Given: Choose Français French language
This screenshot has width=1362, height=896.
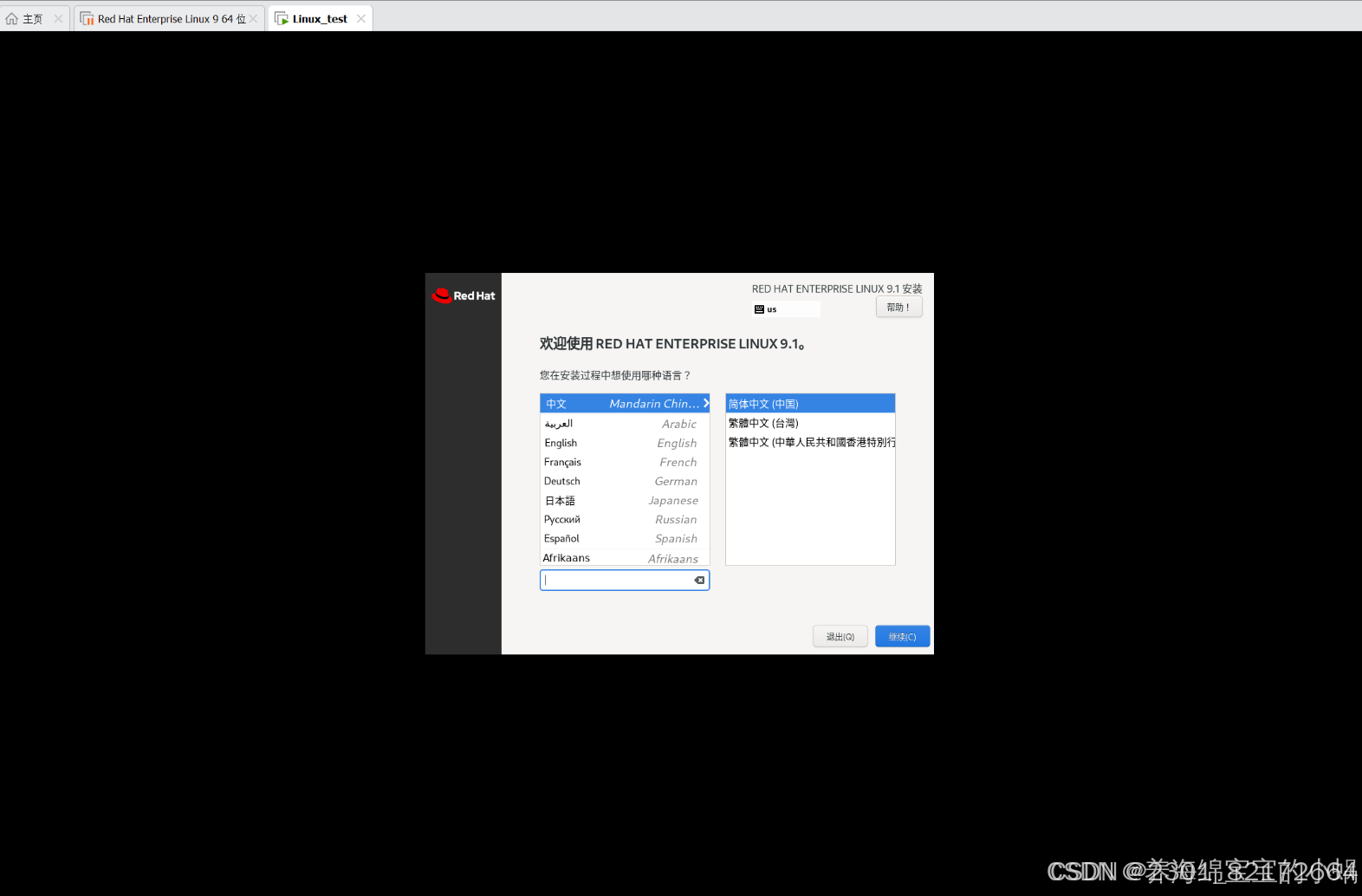Looking at the screenshot, I should click(625, 462).
